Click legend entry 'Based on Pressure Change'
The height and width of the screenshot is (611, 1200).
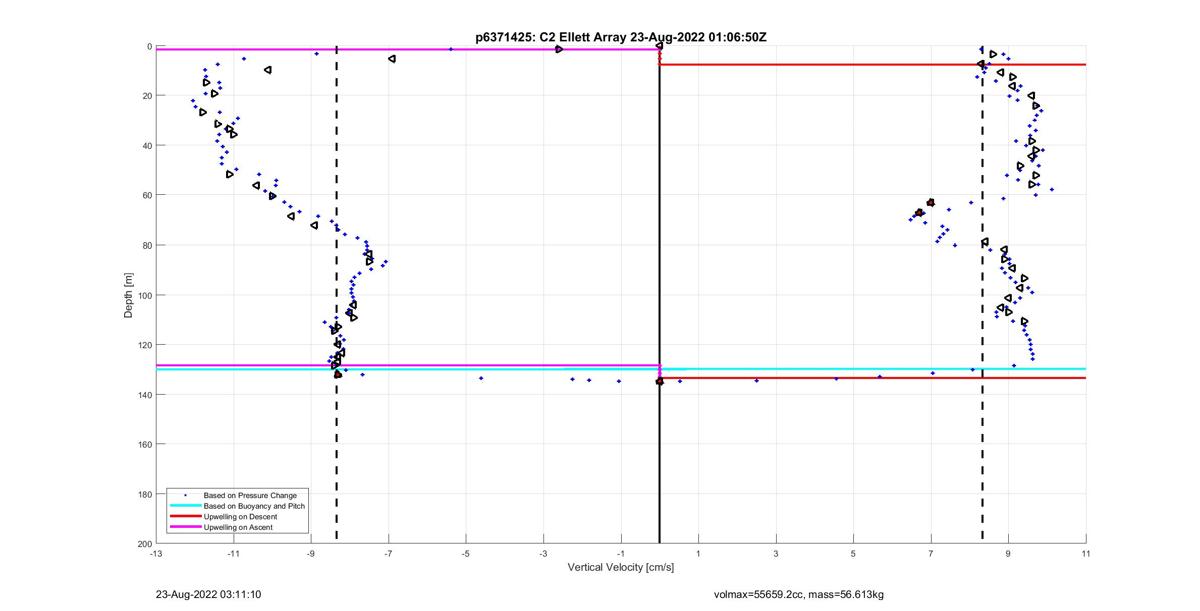coord(250,495)
